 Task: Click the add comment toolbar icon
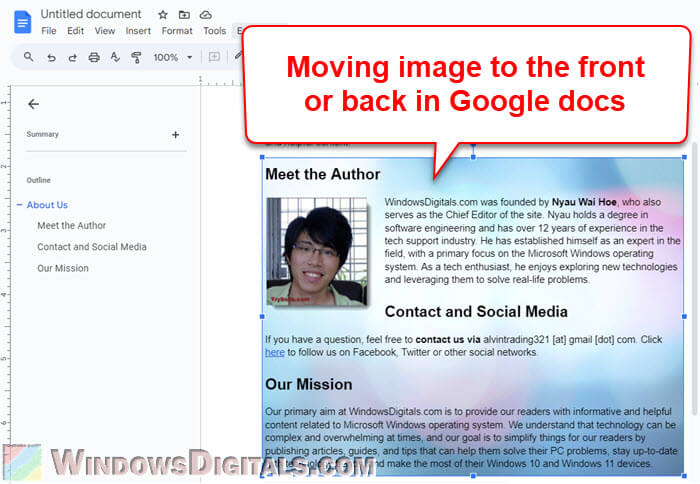(x=214, y=57)
